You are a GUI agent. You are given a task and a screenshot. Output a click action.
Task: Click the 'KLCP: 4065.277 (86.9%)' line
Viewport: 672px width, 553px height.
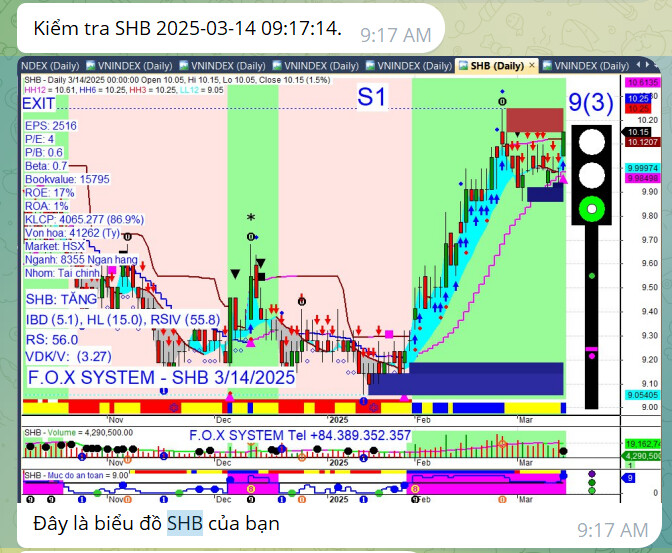pos(84,219)
